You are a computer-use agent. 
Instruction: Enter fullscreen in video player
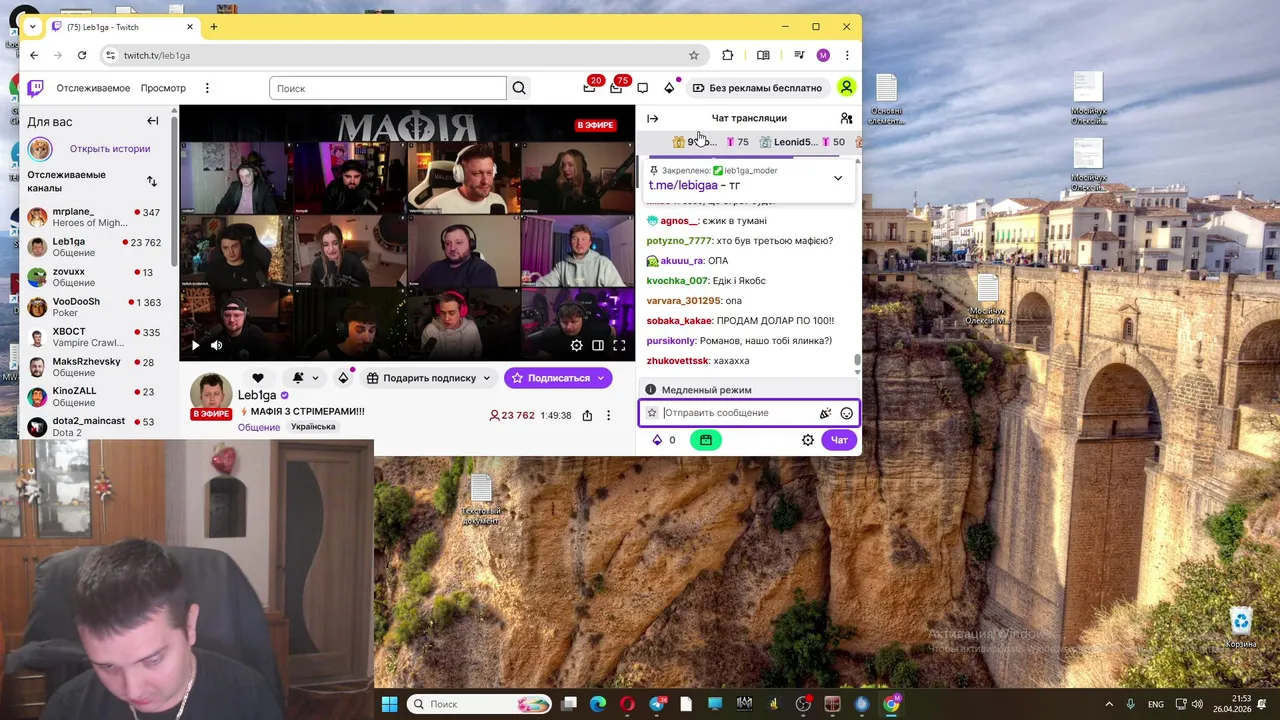(x=619, y=346)
